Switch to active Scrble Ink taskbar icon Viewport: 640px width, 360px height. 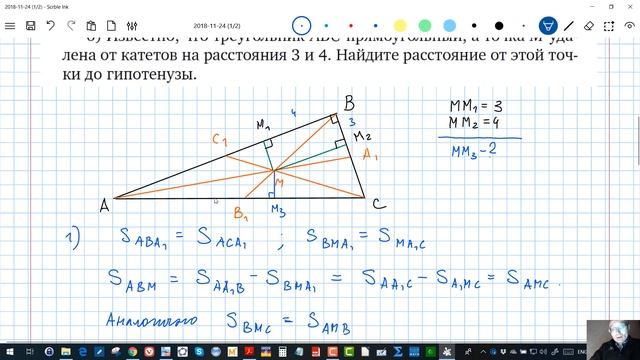click(x=447, y=352)
